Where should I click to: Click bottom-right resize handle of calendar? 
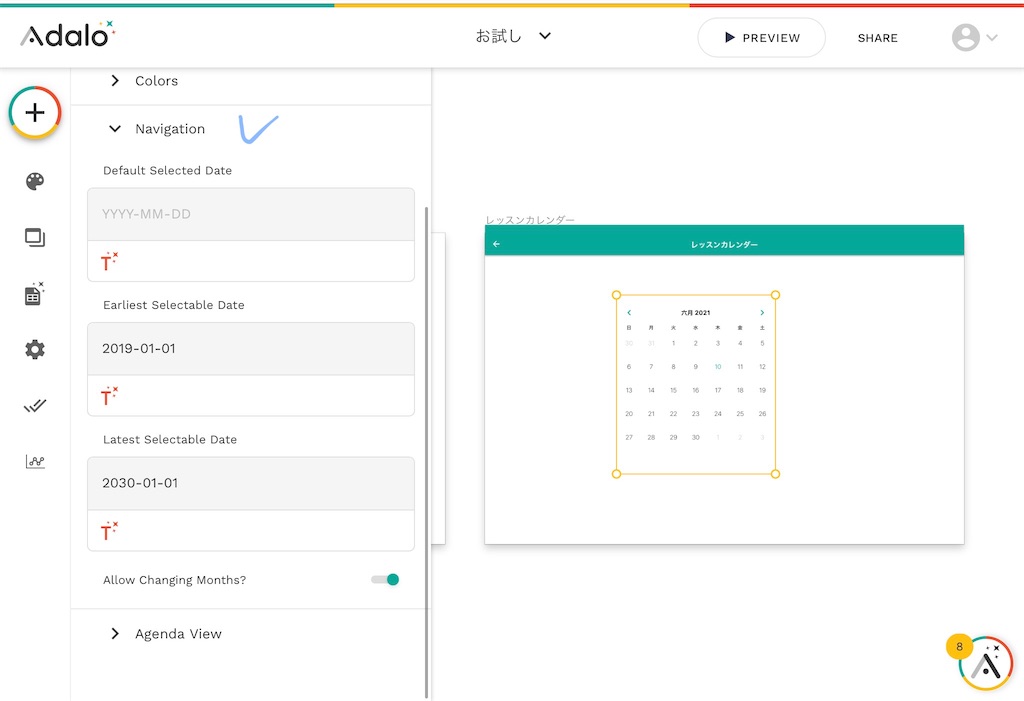(775, 474)
